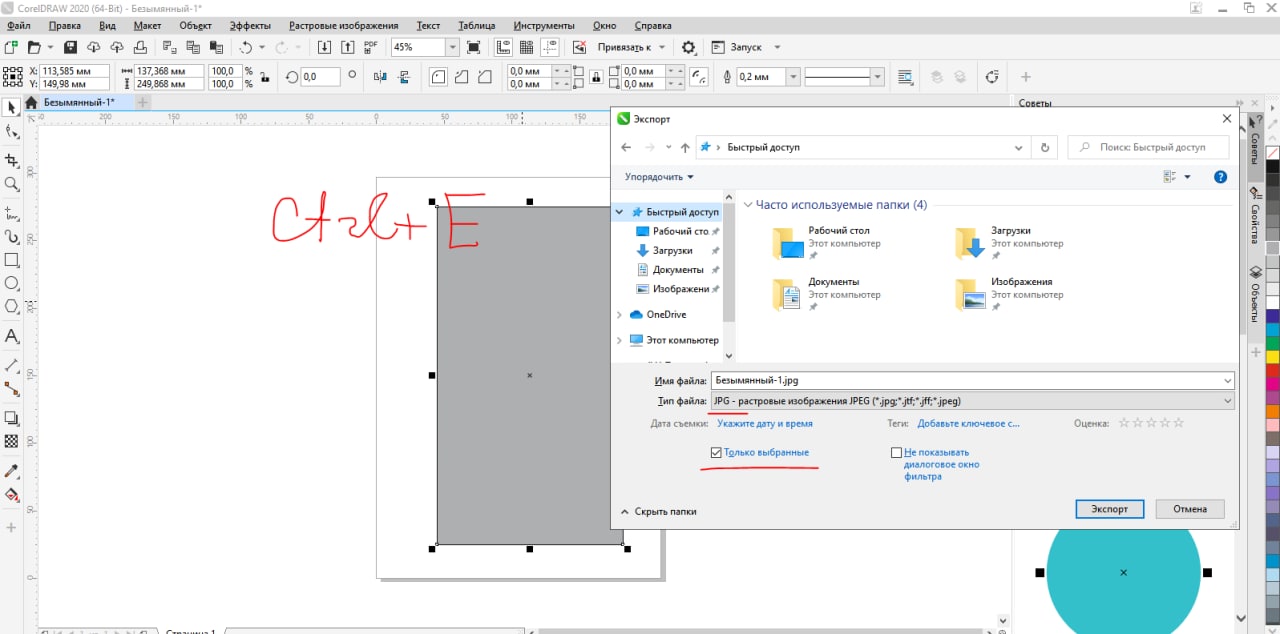Image resolution: width=1280 pixels, height=634 pixels.
Task: Expand the zoom level 45% dropdown
Action: point(452,47)
